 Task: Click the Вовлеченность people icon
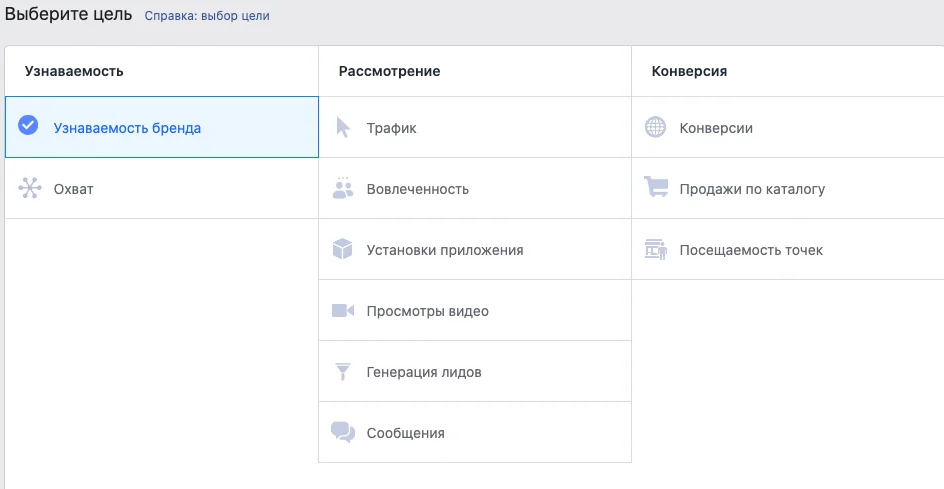click(x=343, y=189)
